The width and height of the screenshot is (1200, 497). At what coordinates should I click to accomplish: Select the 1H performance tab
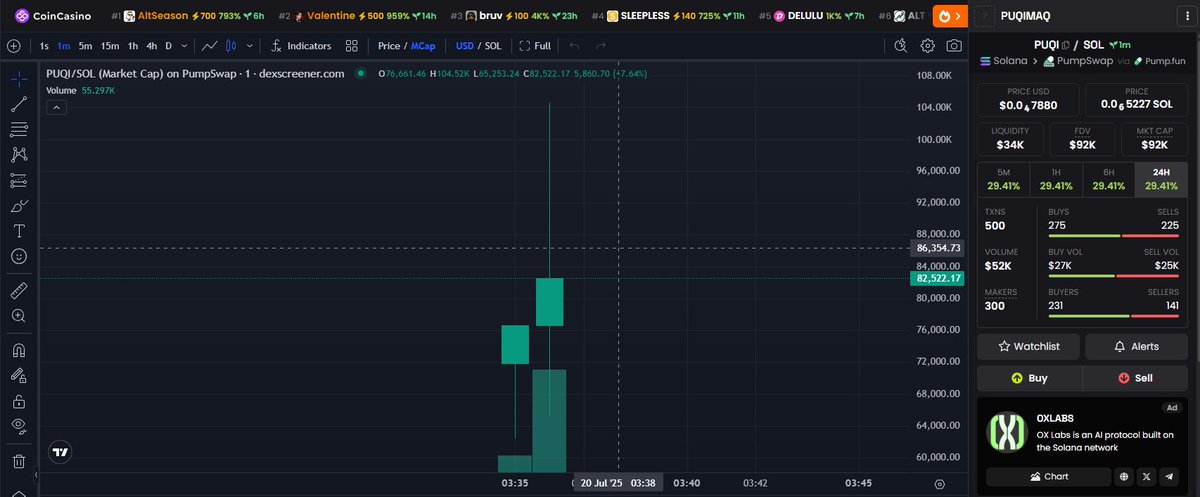pyautogui.click(x=1056, y=179)
